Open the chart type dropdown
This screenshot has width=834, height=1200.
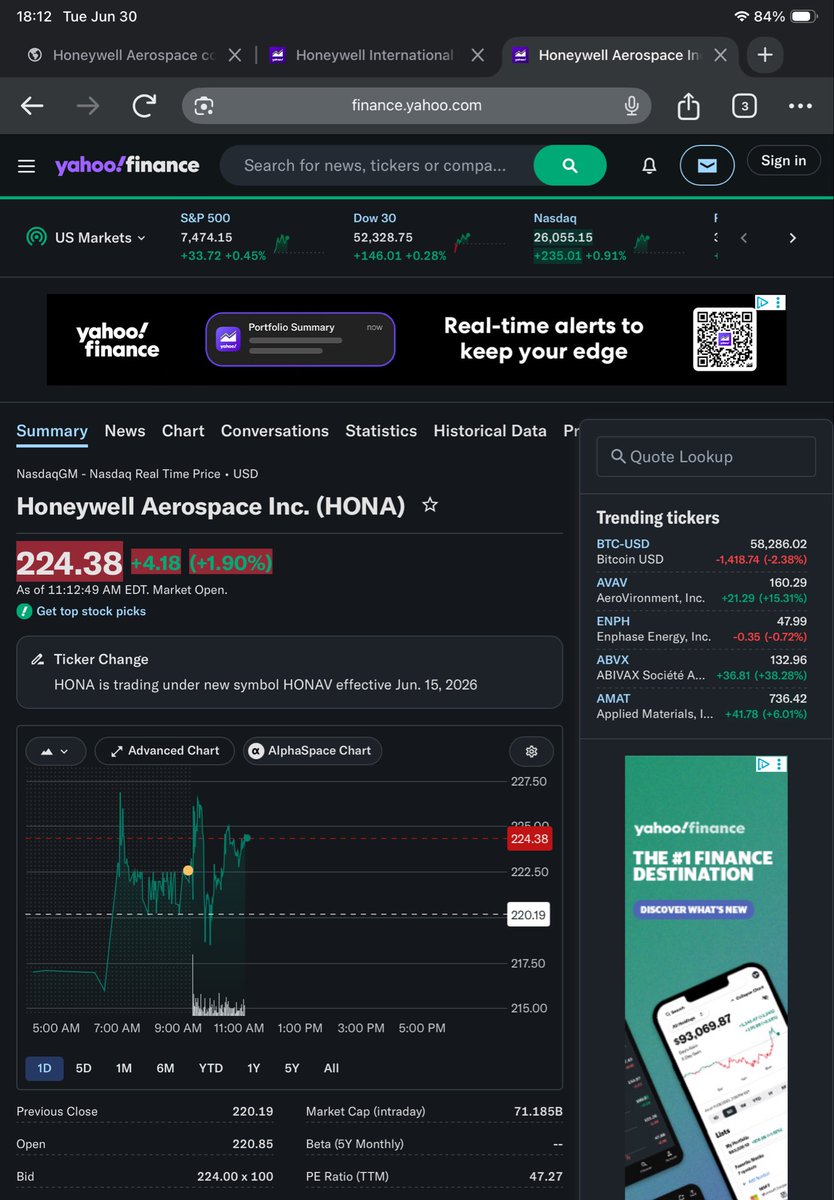tap(54, 751)
